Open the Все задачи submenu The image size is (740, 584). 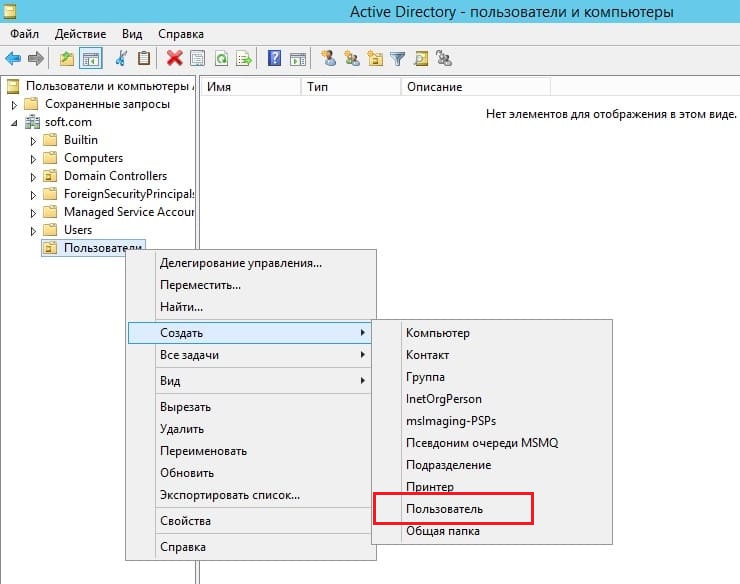pyautogui.click(x=249, y=355)
